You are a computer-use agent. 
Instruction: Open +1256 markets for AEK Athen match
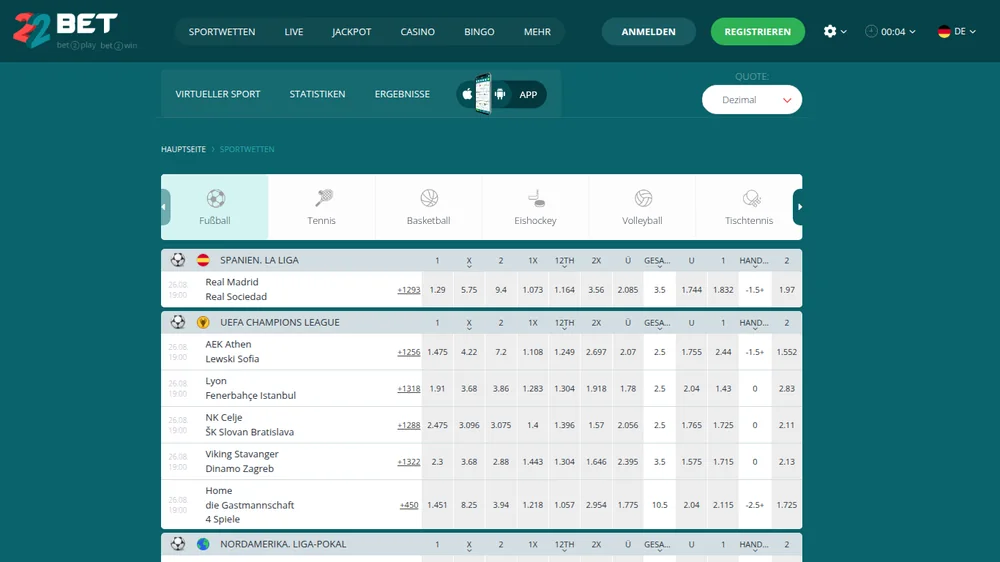click(409, 352)
